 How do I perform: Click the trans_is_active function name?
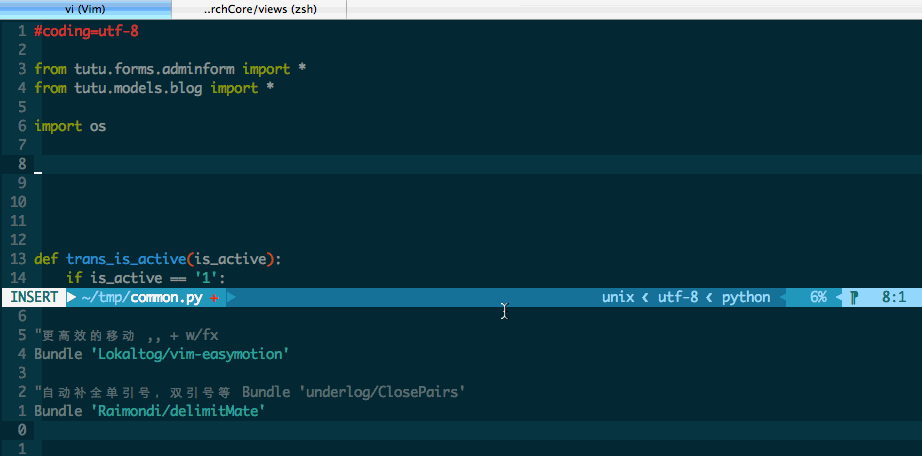[125, 259]
